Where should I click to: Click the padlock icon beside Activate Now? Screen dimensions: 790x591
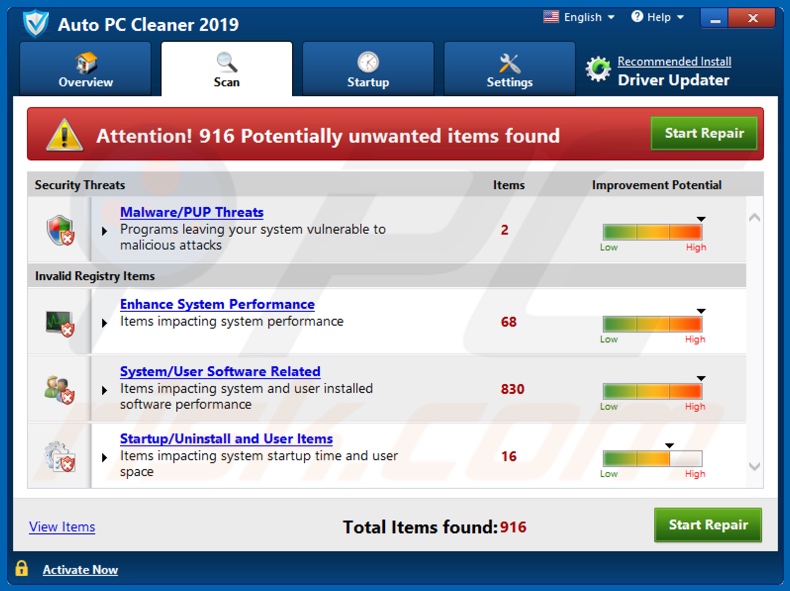(x=21, y=568)
